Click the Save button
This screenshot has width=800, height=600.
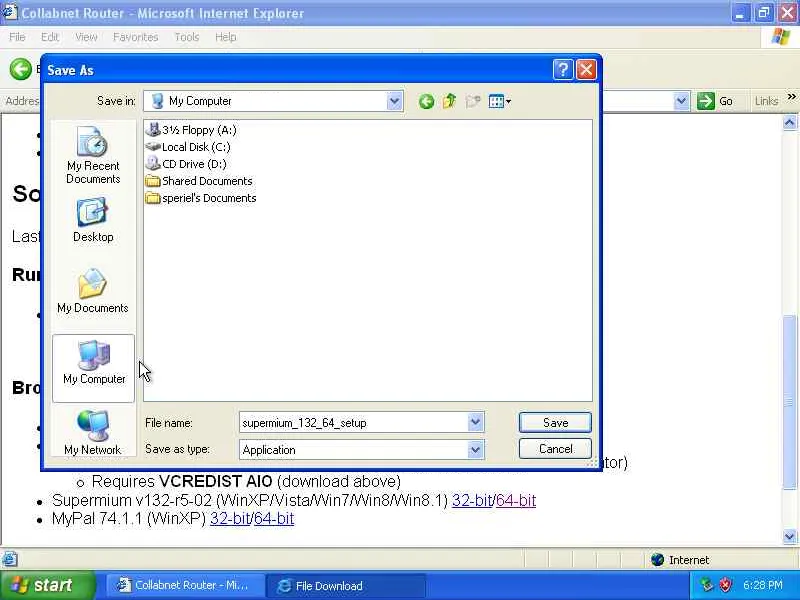[x=555, y=422]
